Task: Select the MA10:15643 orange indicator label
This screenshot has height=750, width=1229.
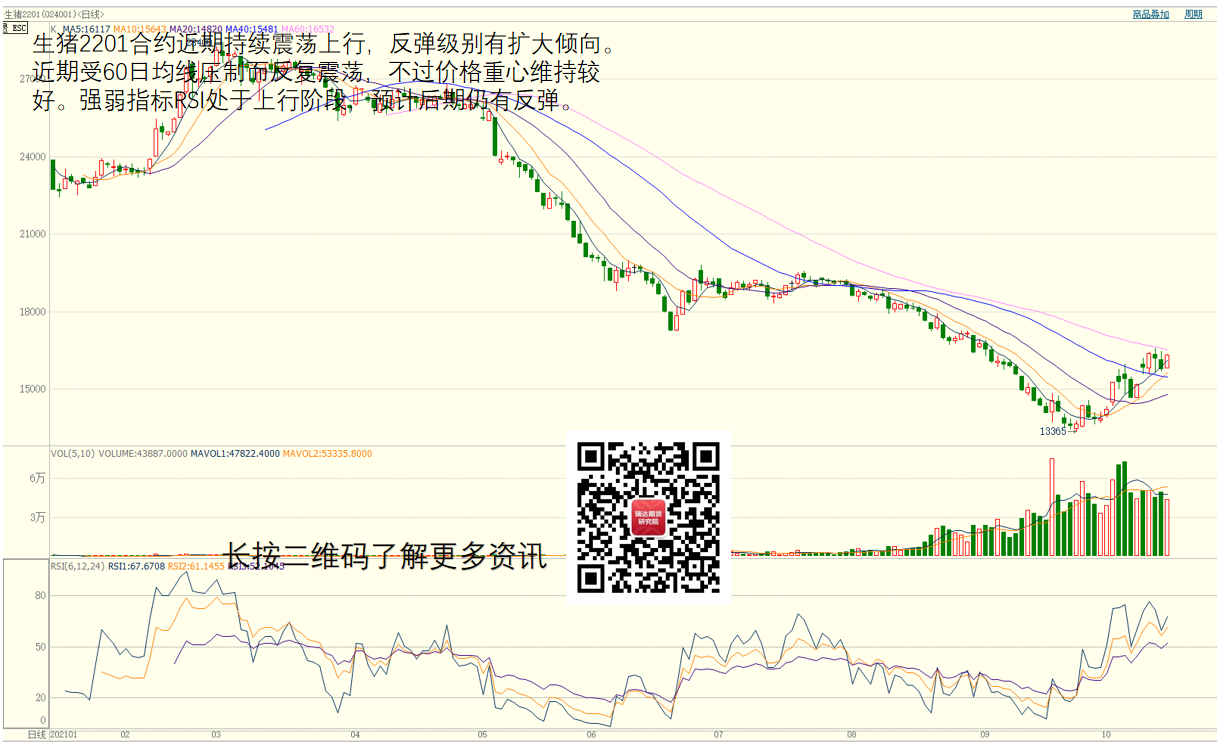Action: pos(139,30)
